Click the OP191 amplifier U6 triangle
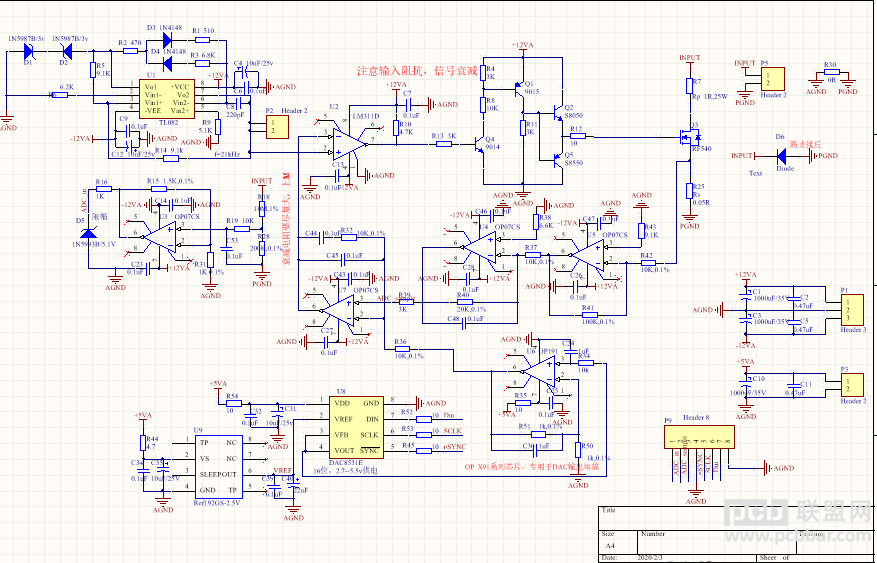This screenshot has width=877, height=563. coord(540,371)
